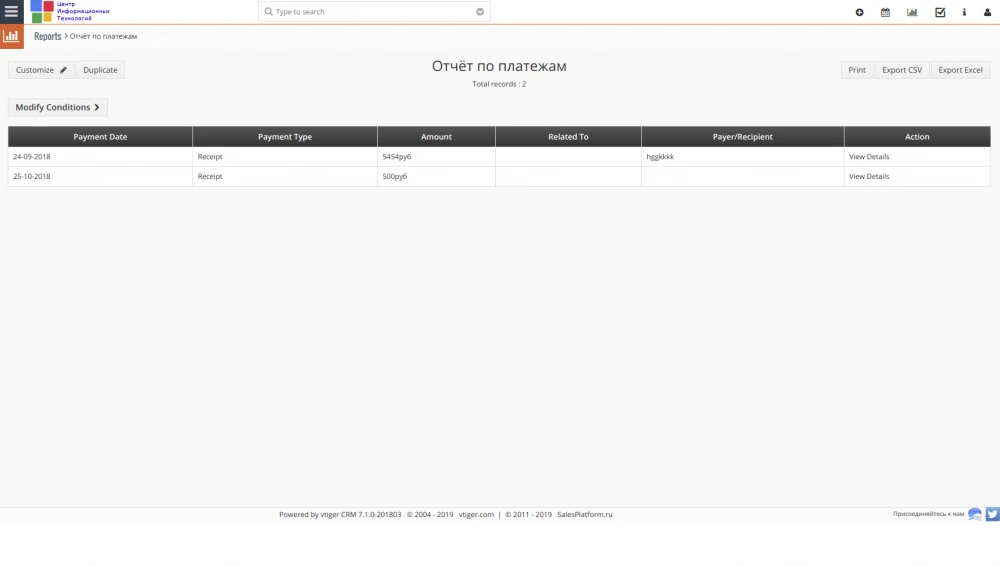Screen dimensions: 1000x566
Task: Click the hggkkkk payer cell
Action: [x=742, y=157]
